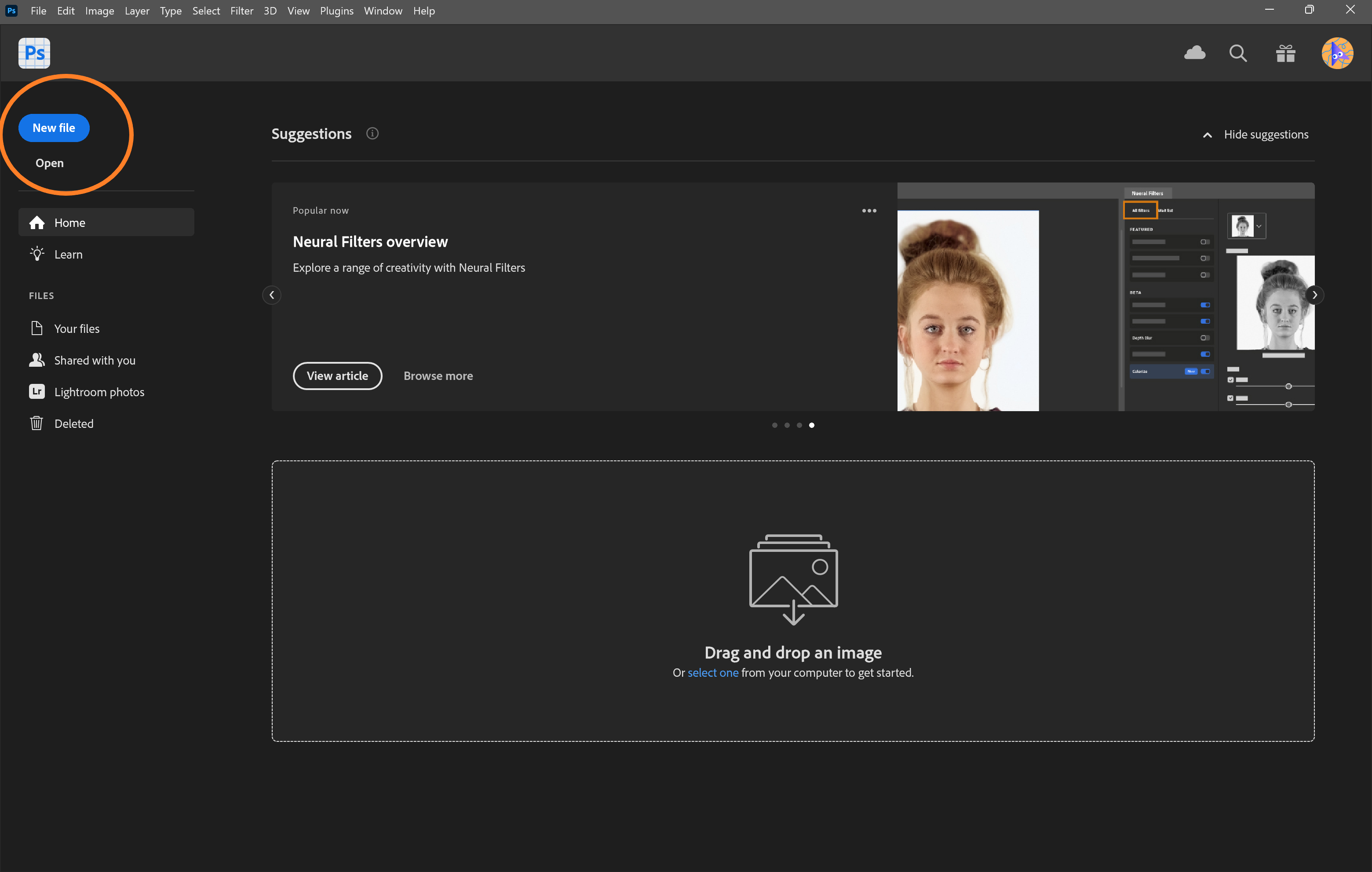Open the Select menu
1372x872 pixels.
pyautogui.click(x=206, y=11)
